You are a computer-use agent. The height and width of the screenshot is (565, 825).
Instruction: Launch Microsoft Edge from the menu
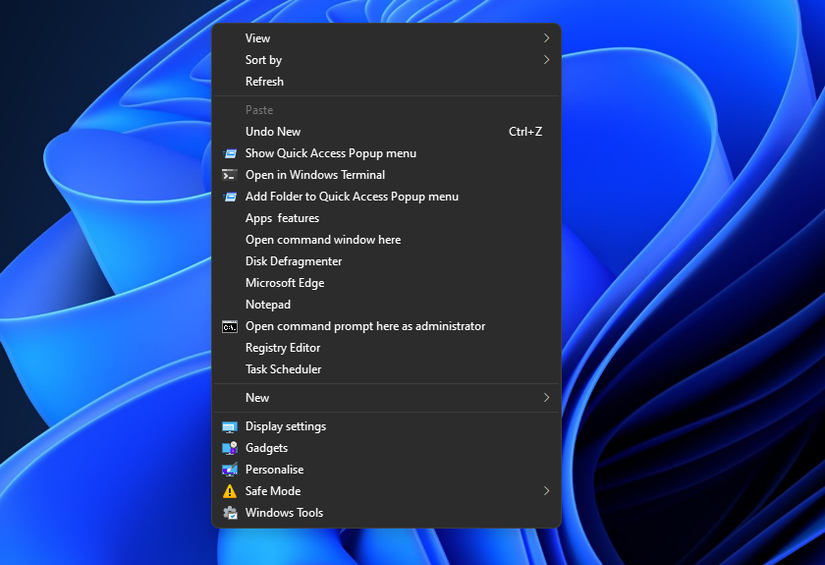point(285,283)
